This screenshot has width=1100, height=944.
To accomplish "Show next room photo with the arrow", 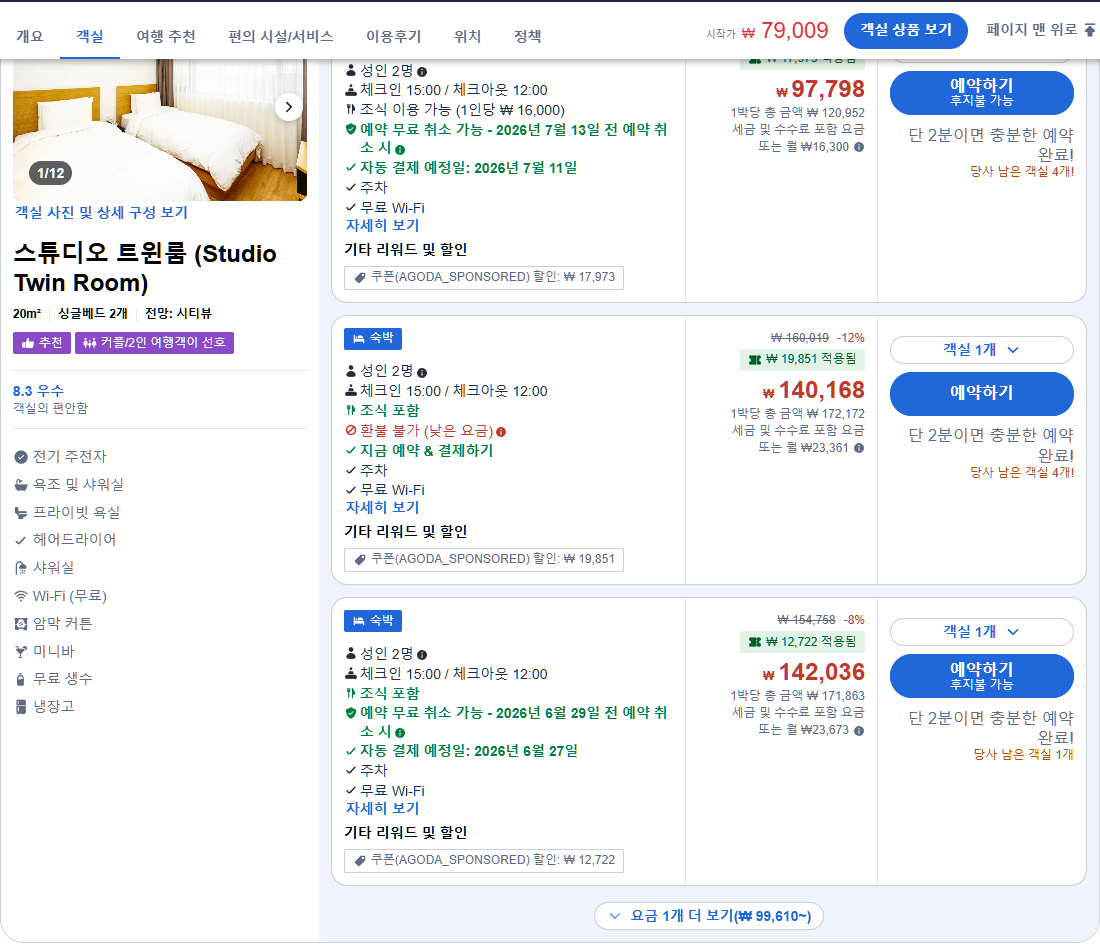I will pyautogui.click(x=288, y=107).
